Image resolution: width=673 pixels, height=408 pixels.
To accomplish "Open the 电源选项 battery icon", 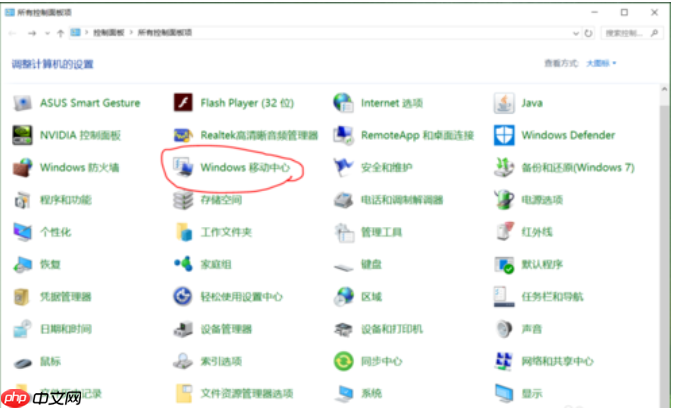I will pos(504,200).
